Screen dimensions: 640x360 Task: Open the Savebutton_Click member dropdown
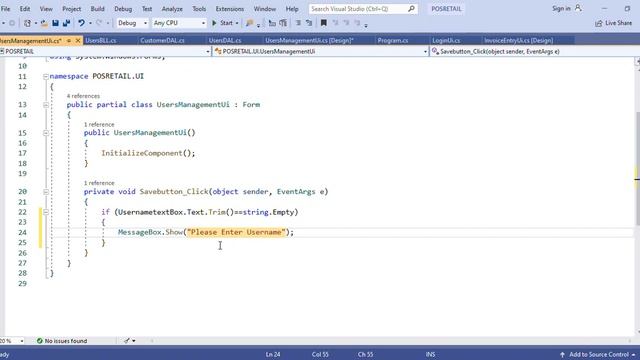tap(535, 51)
